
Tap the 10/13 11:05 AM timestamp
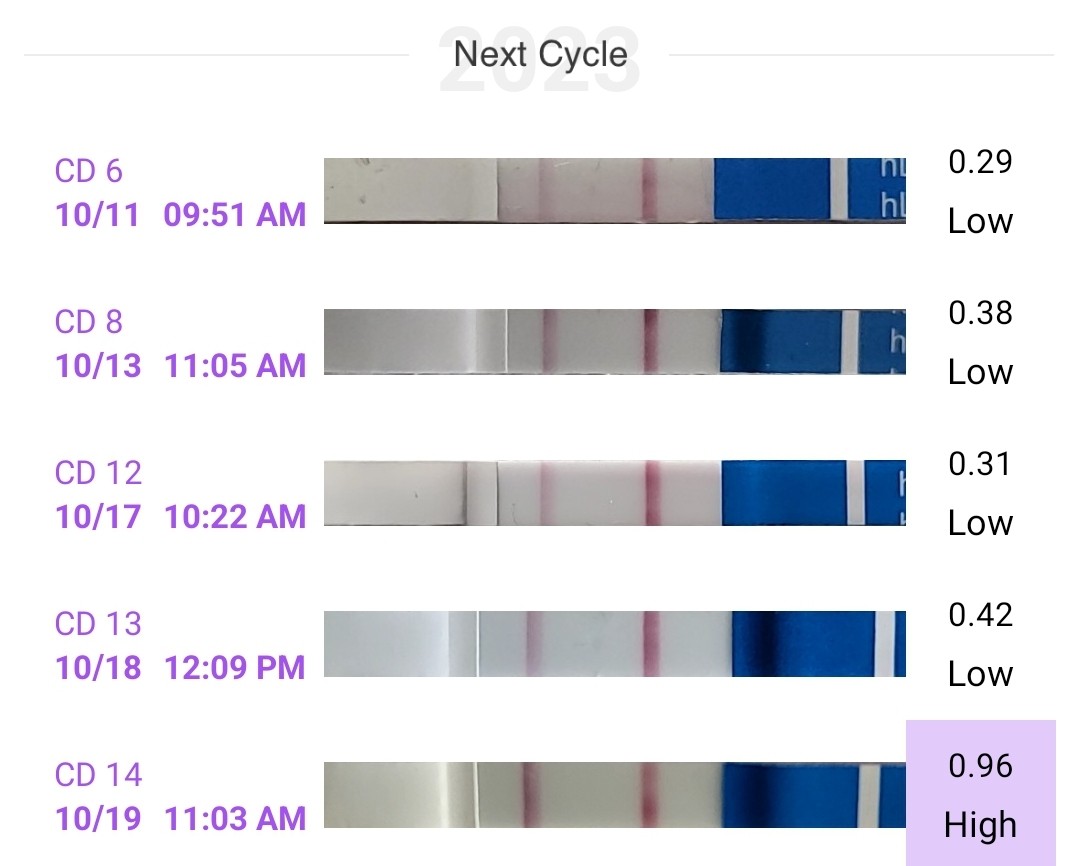point(181,365)
